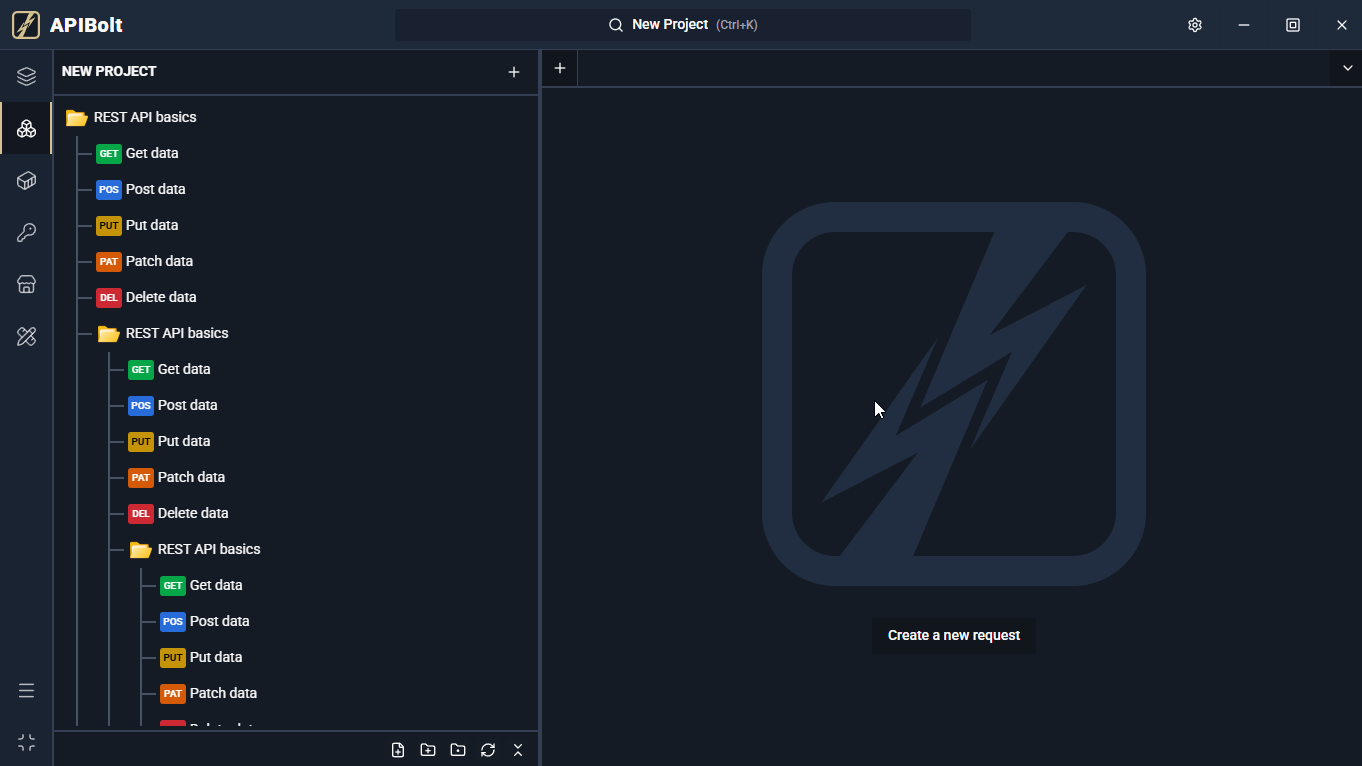Select the cubes collections sidebar icon
The width and height of the screenshot is (1362, 766).
27,128
